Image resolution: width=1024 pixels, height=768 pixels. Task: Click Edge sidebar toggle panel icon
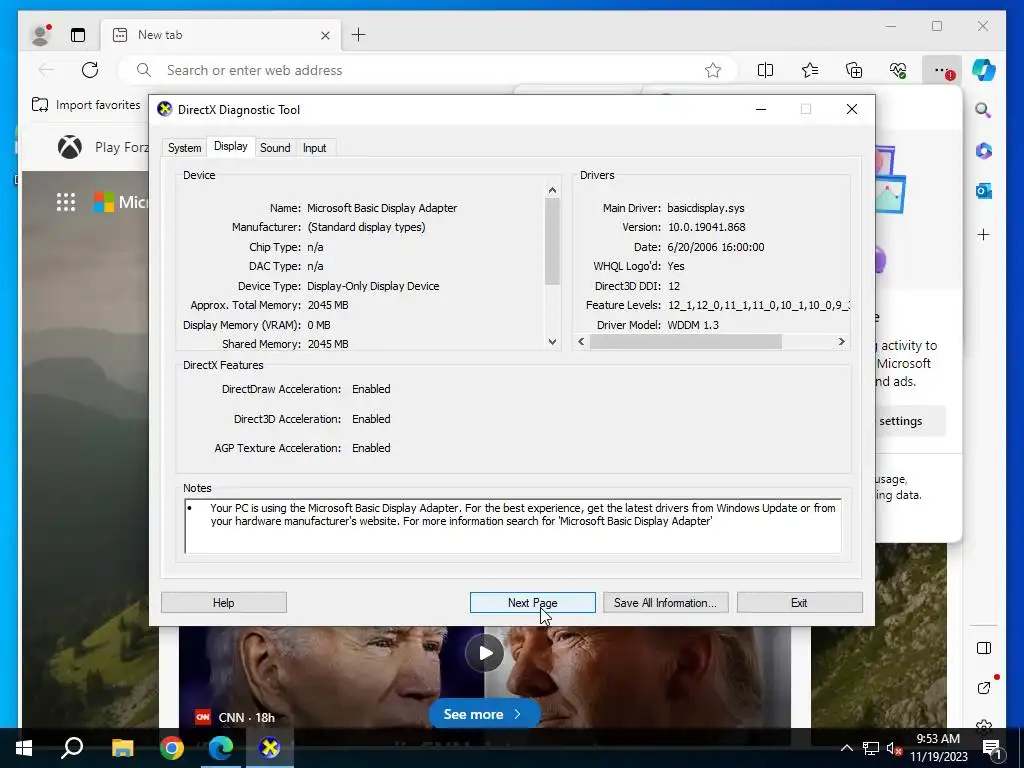click(984, 648)
